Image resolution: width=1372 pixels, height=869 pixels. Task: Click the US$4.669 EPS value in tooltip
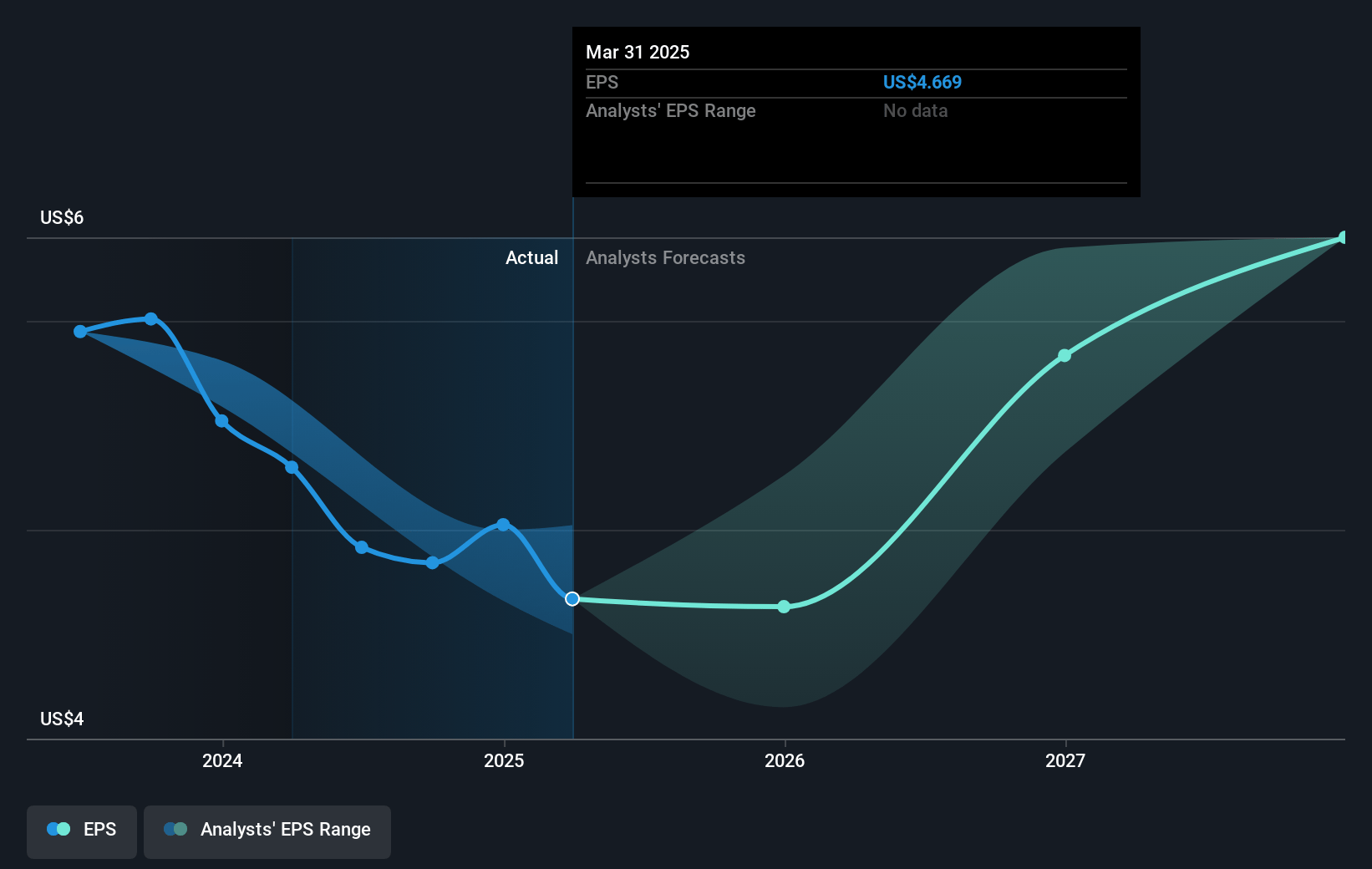pos(922,82)
